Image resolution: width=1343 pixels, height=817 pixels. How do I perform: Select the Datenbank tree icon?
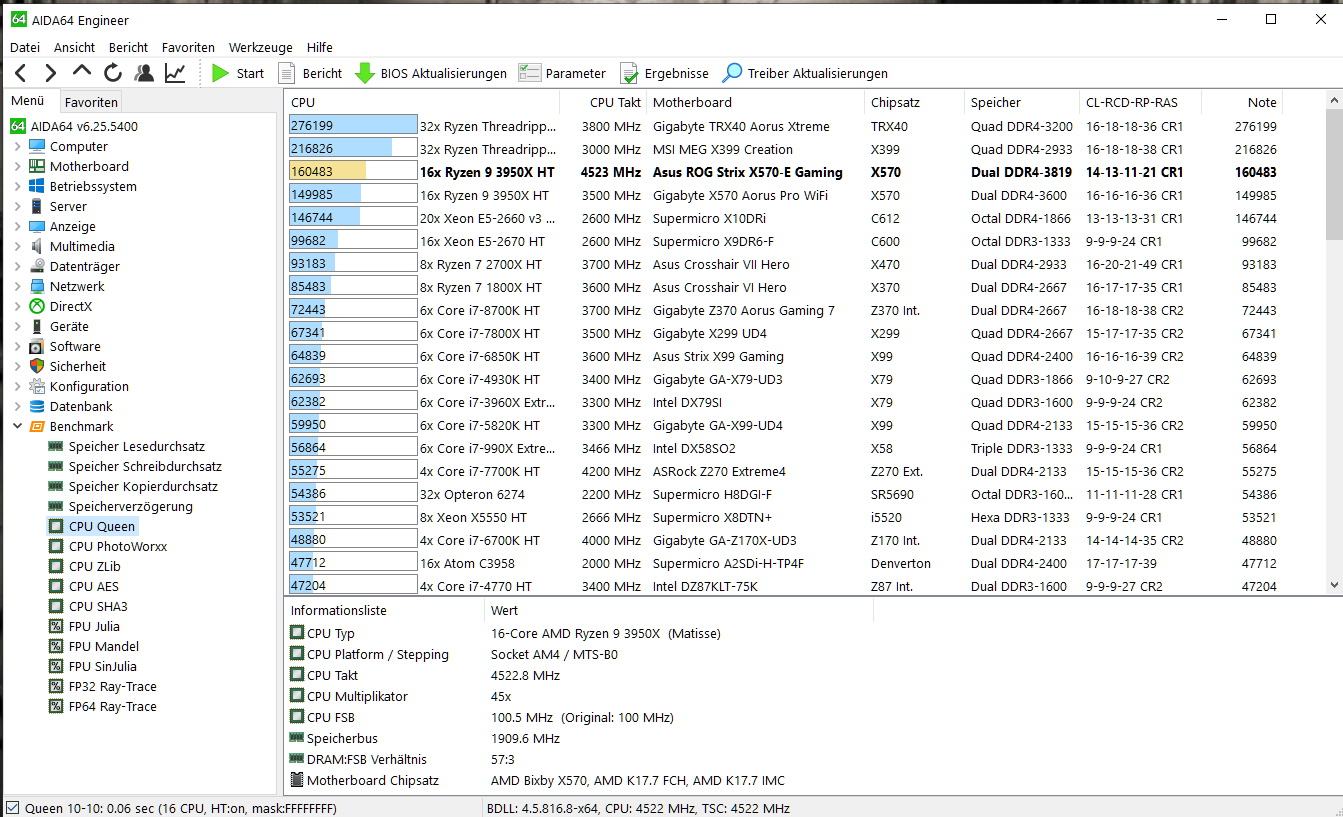tap(37, 406)
